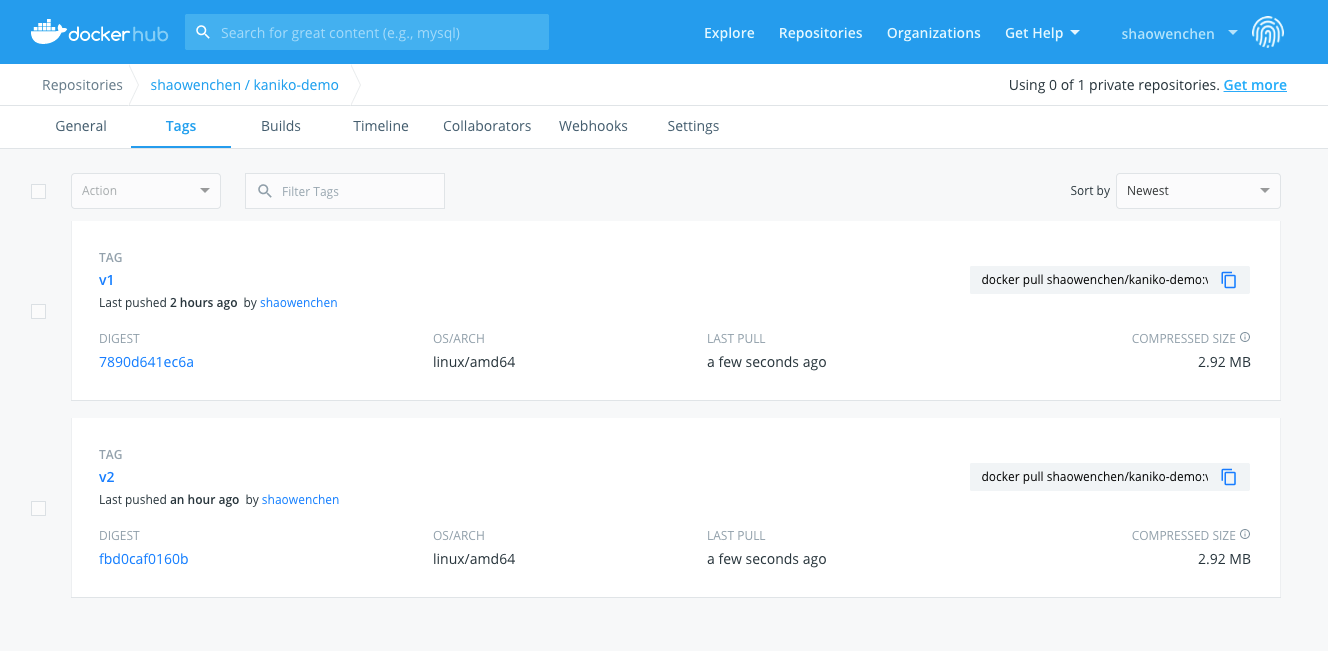The image size is (1328, 651).
Task: Switch to the General tab
Action: (x=81, y=126)
